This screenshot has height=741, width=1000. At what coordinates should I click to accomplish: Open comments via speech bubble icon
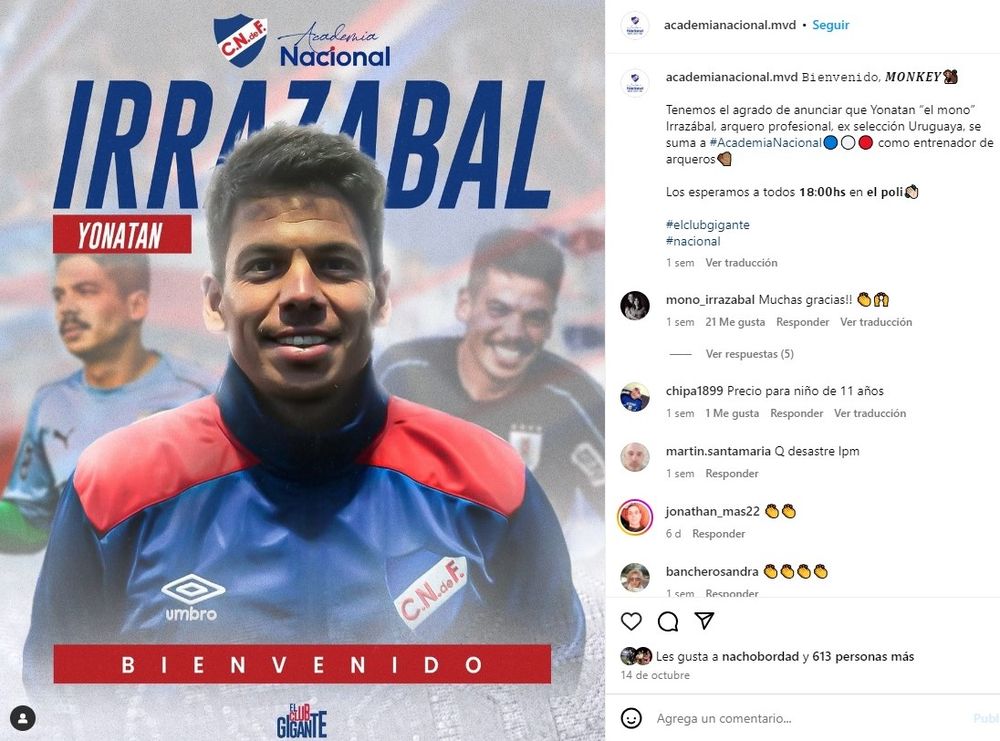coord(668,621)
